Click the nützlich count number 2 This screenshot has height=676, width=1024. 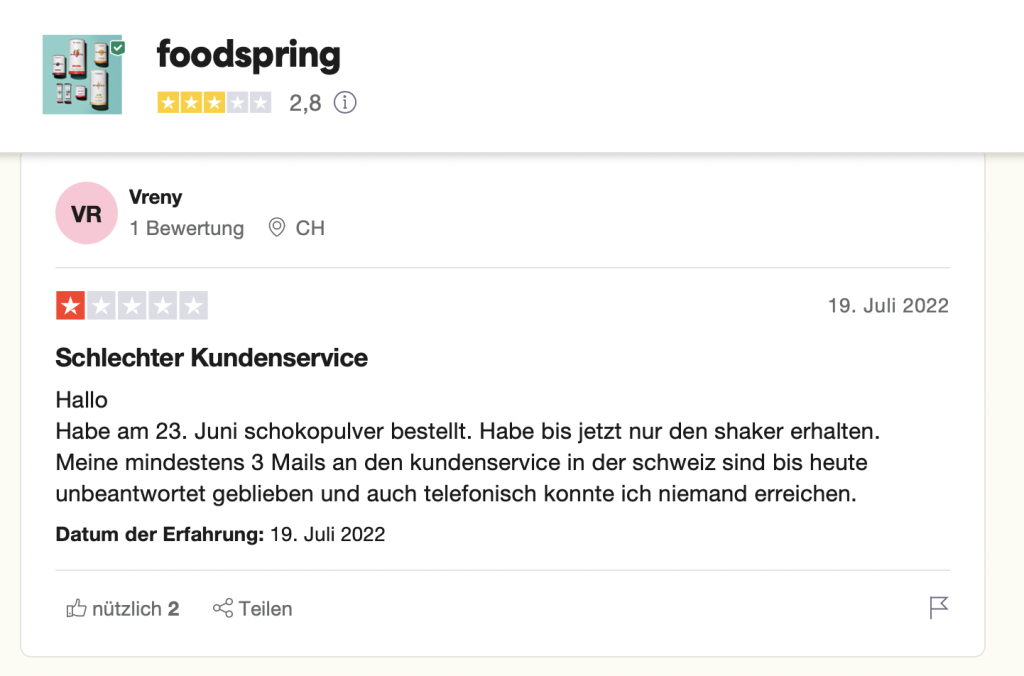(x=173, y=609)
